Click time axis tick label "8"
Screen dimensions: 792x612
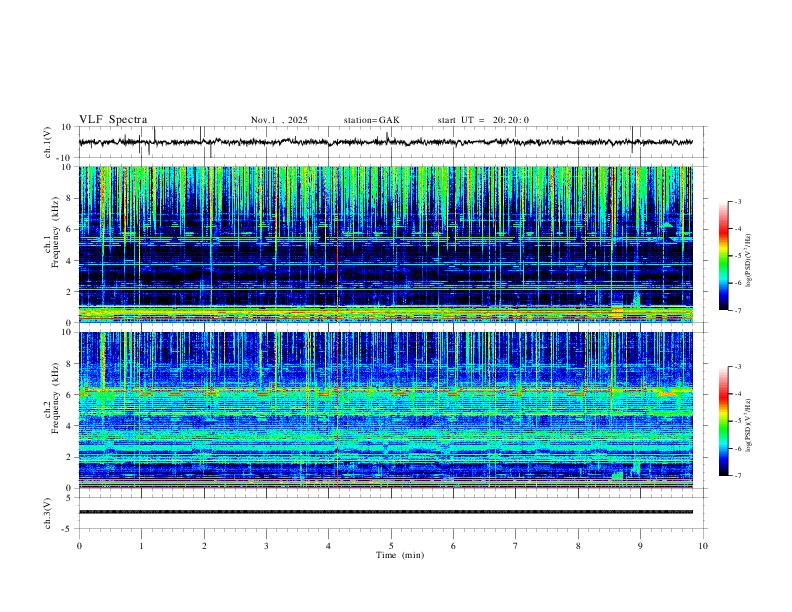click(578, 546)
